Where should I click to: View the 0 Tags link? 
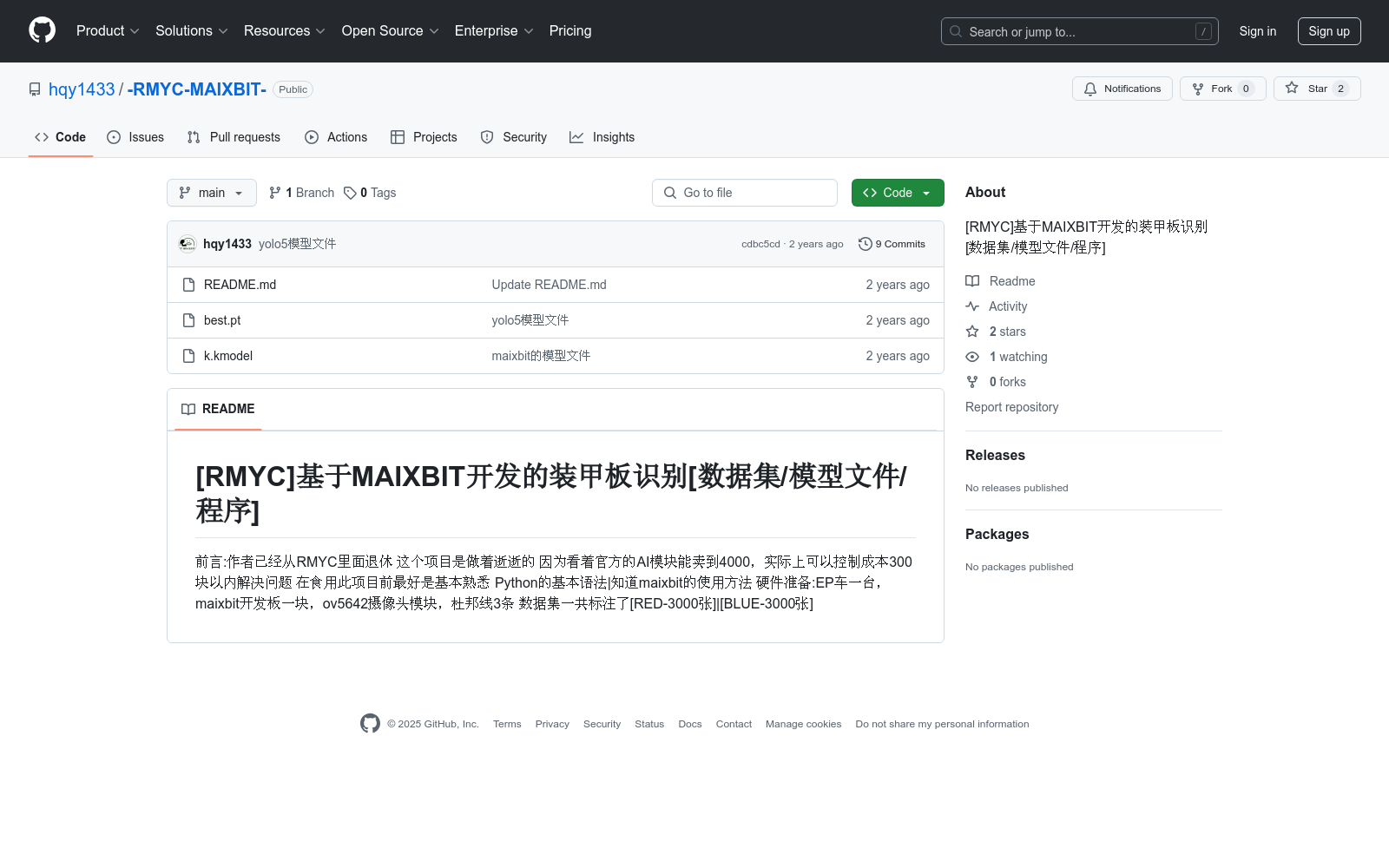370,193
